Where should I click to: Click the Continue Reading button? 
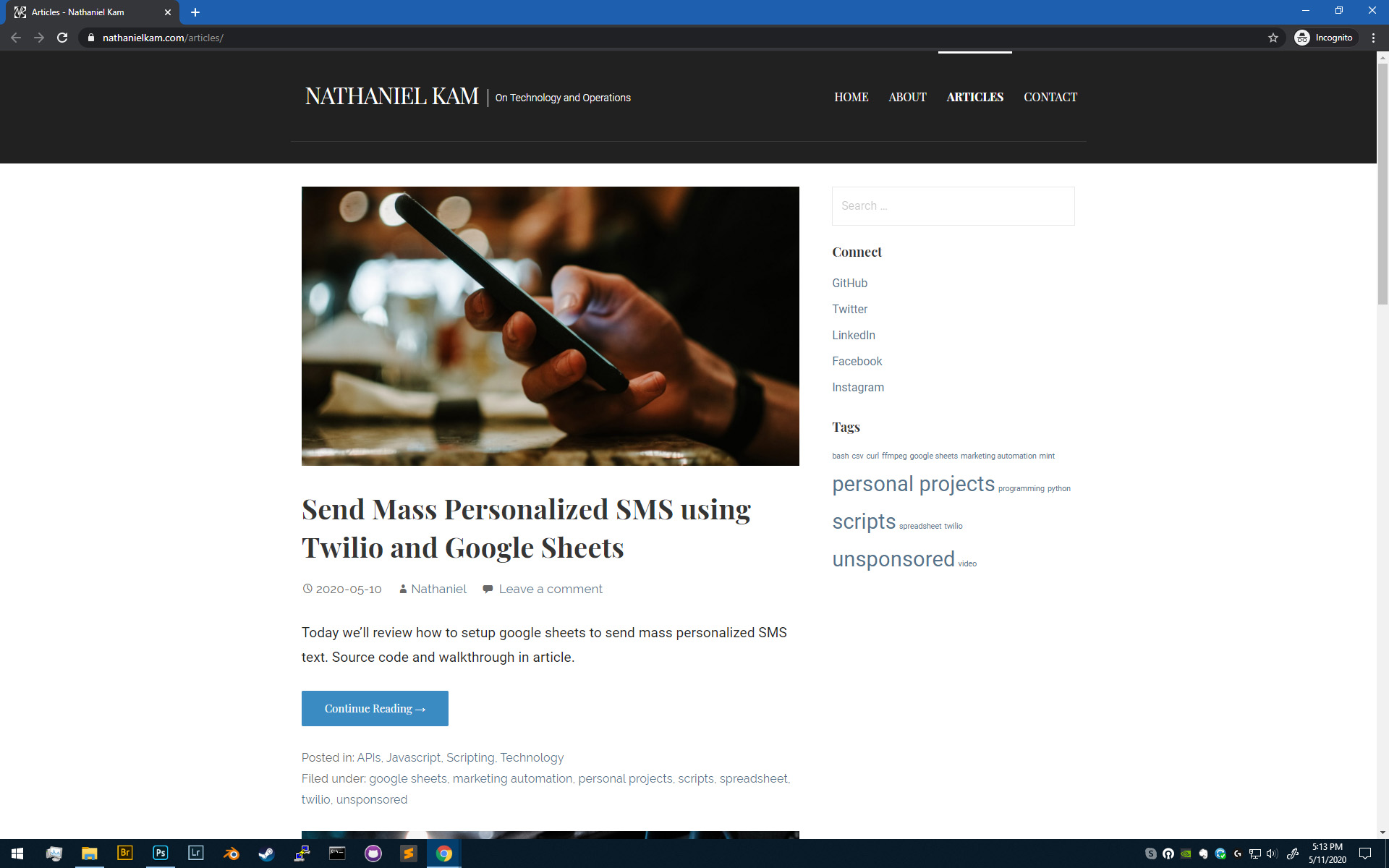(x=374, y=708)
